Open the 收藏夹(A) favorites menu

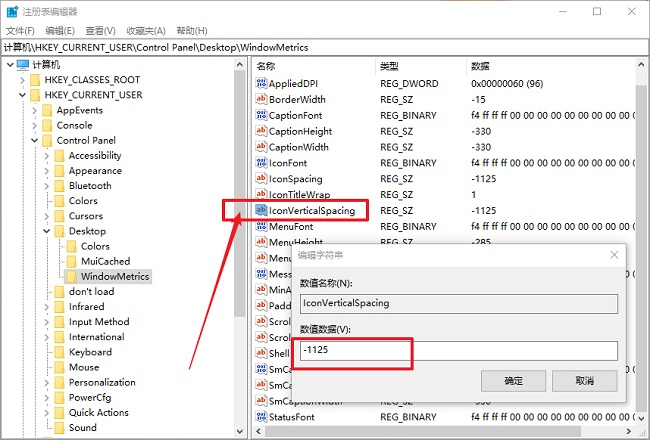146,31
